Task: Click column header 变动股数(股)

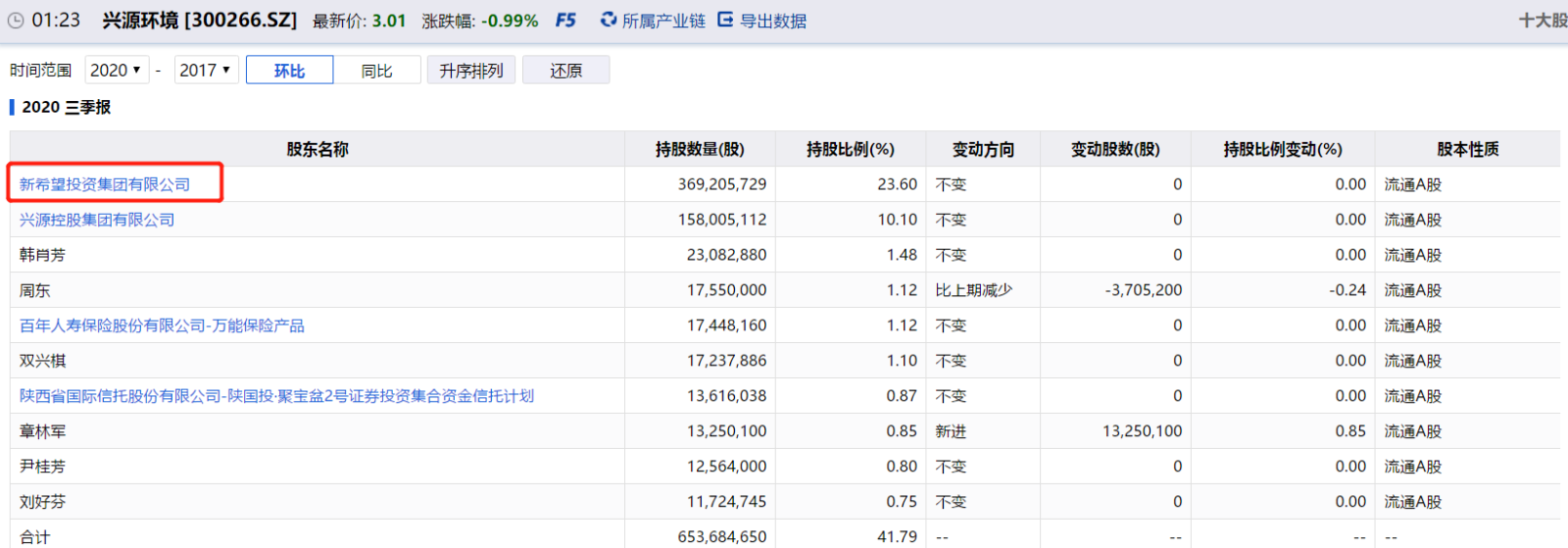Action: tap(1115, 149)
